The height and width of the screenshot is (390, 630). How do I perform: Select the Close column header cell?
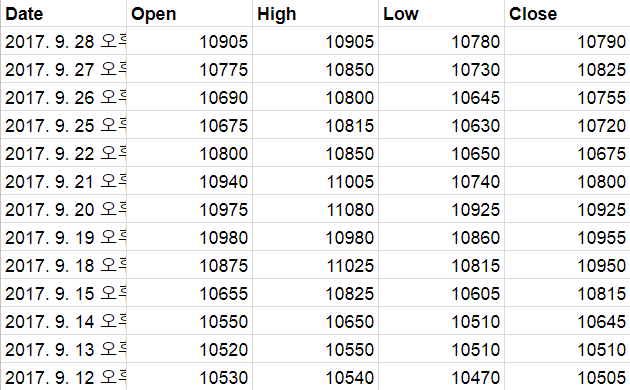tap(567, 14)
